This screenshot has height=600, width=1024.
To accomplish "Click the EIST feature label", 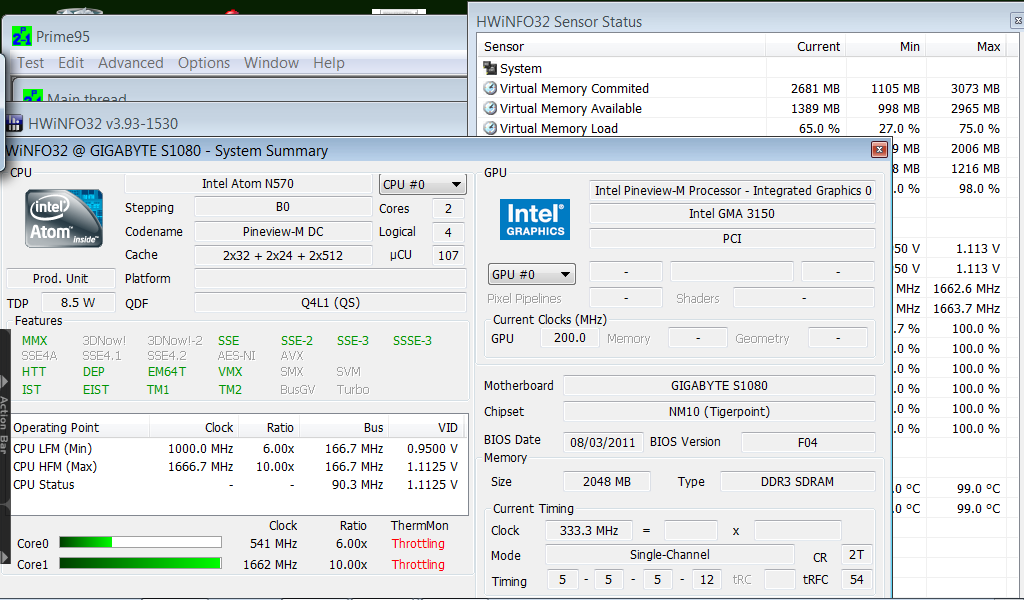I will 95,390.
